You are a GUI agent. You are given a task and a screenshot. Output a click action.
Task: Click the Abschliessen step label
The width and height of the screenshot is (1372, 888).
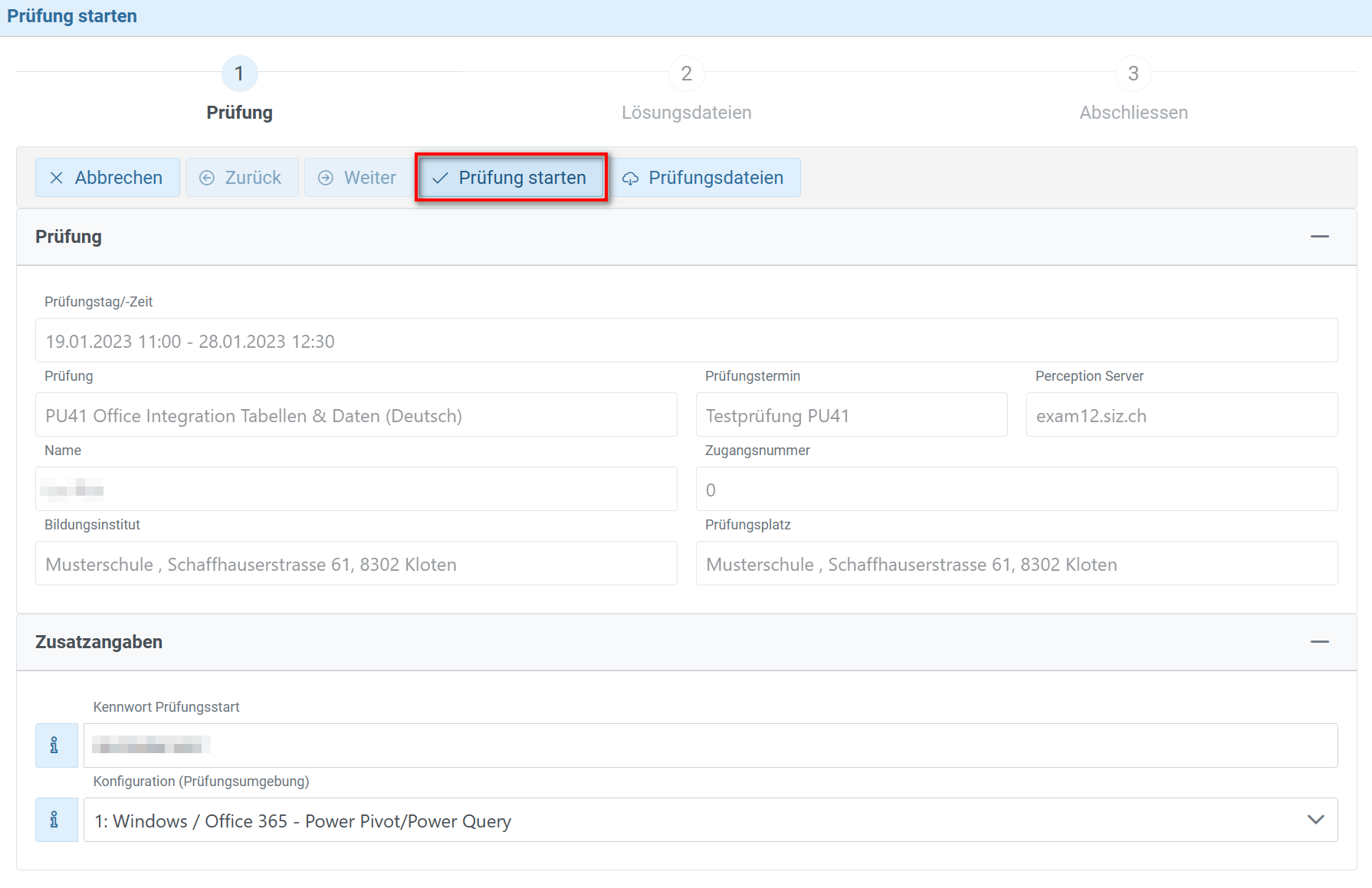(x=1134, y=113)
